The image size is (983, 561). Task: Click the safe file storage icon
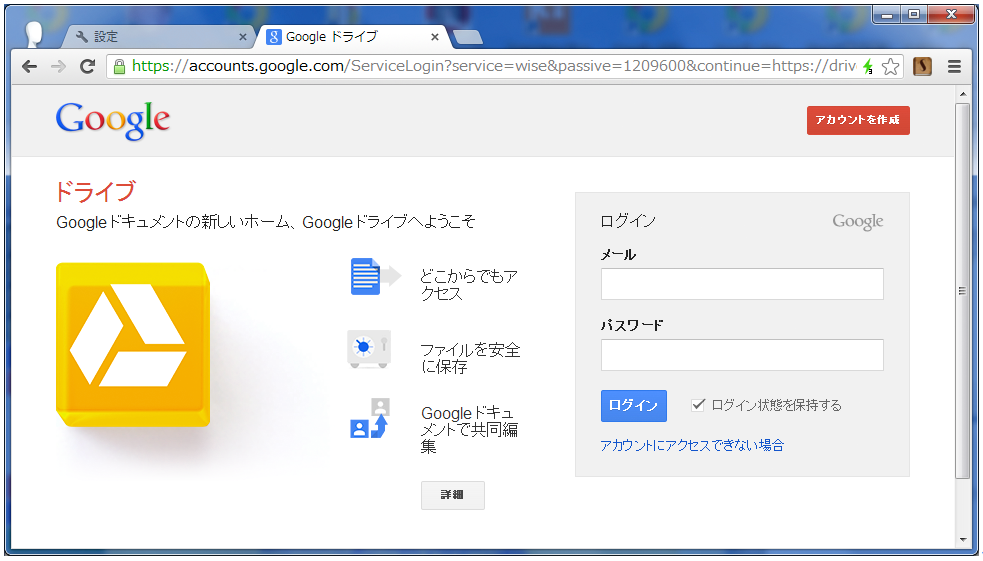(x=369, y=349)
